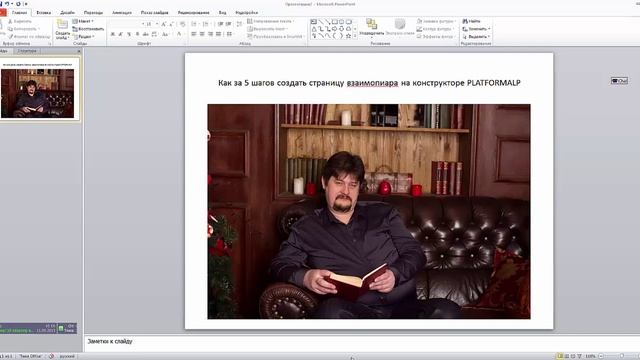Open Направление текста dropdown
The height and width of the screenshot is (360, 640).
point(271,21)
